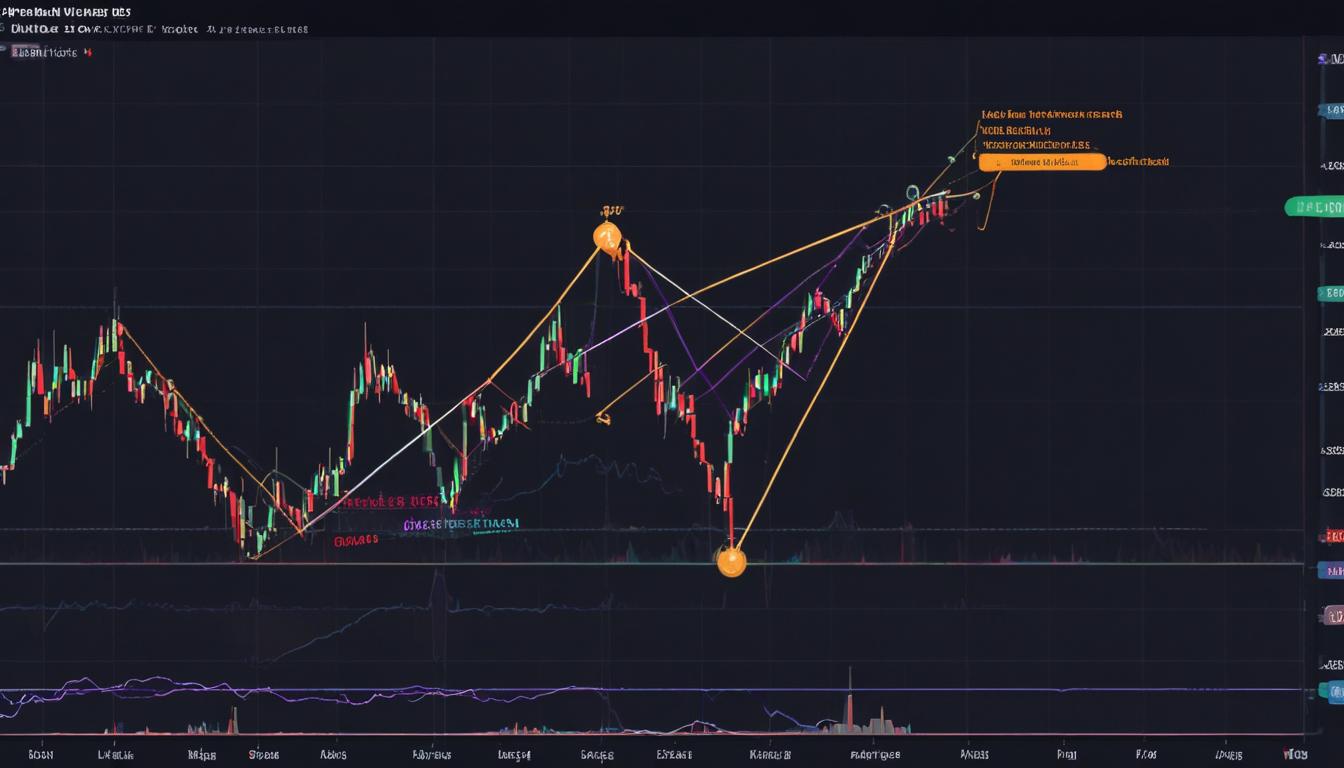Open the watermark text dropdown above the orange callout

[1040, 114]
